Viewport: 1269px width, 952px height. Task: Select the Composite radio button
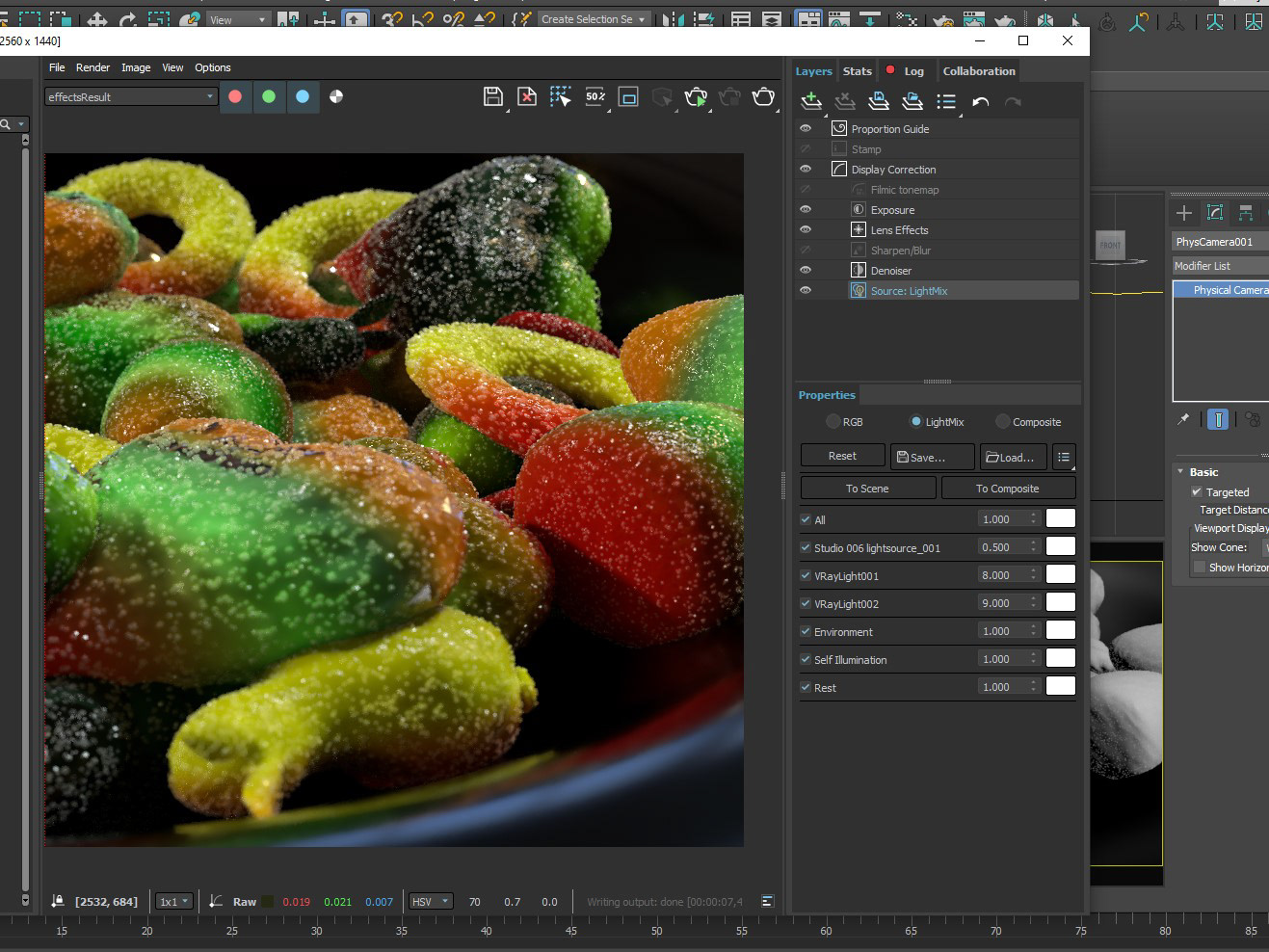1003,422
